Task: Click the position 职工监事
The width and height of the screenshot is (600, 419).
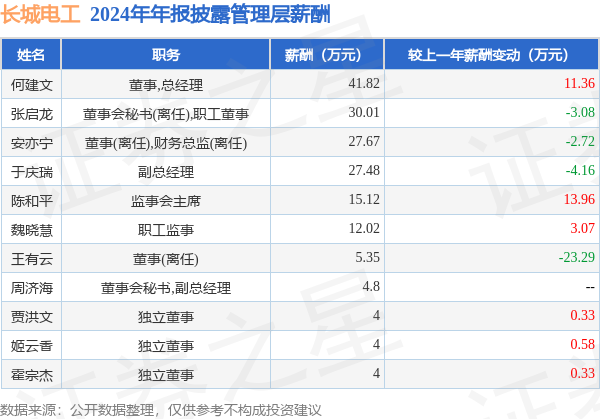Action: pyautogui.click(x=166, y=230)
